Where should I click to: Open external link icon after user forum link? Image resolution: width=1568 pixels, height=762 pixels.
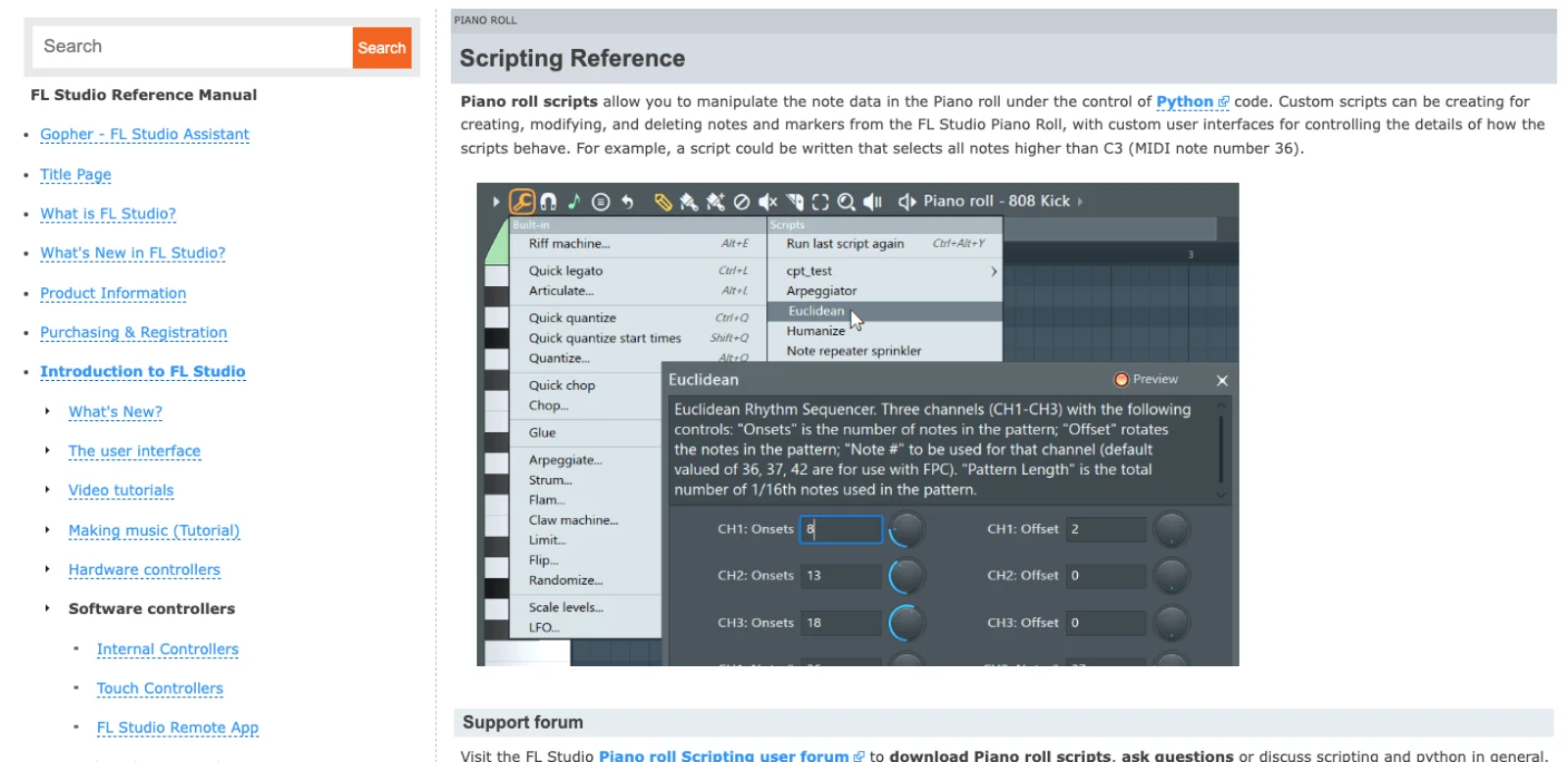[x=859, y=756]
